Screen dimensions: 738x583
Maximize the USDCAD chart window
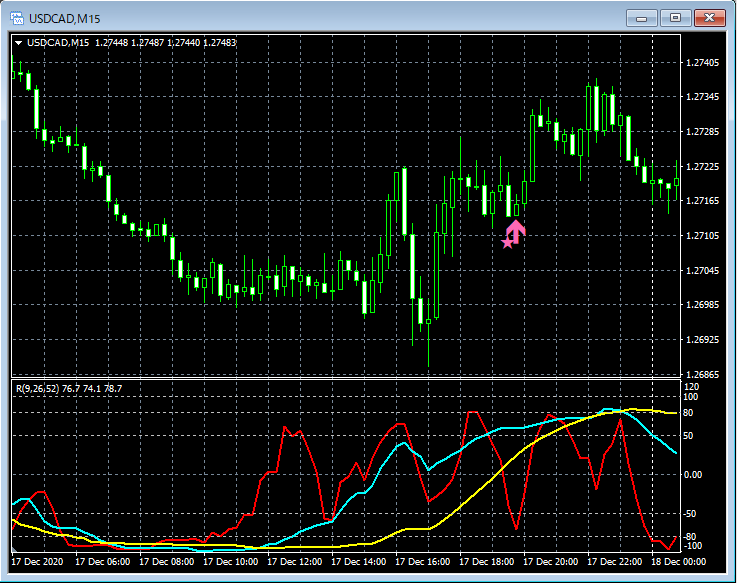[677, 17]
